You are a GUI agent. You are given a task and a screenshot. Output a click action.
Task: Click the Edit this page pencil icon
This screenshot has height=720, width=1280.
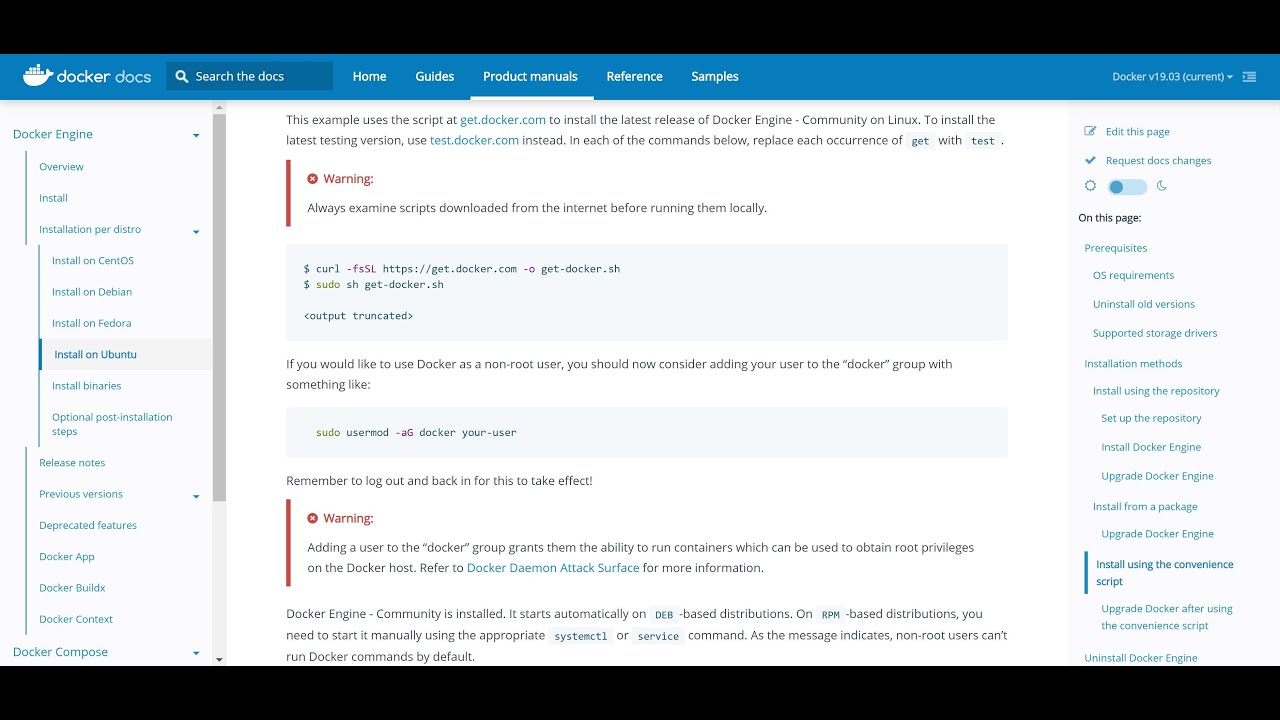1091,131
